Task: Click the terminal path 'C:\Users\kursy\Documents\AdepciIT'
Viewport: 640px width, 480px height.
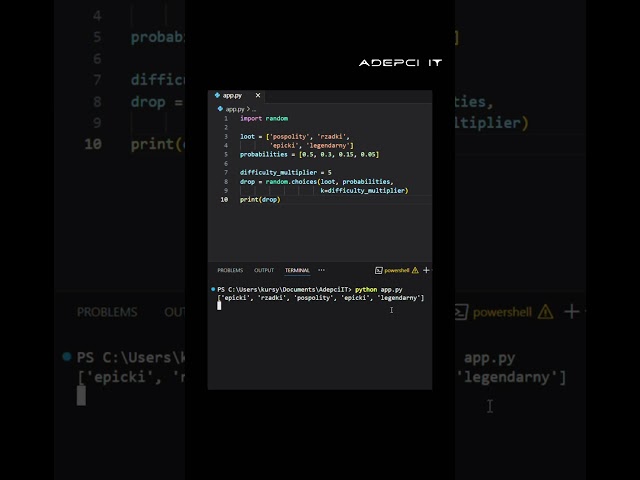Action: pos(288,289)
